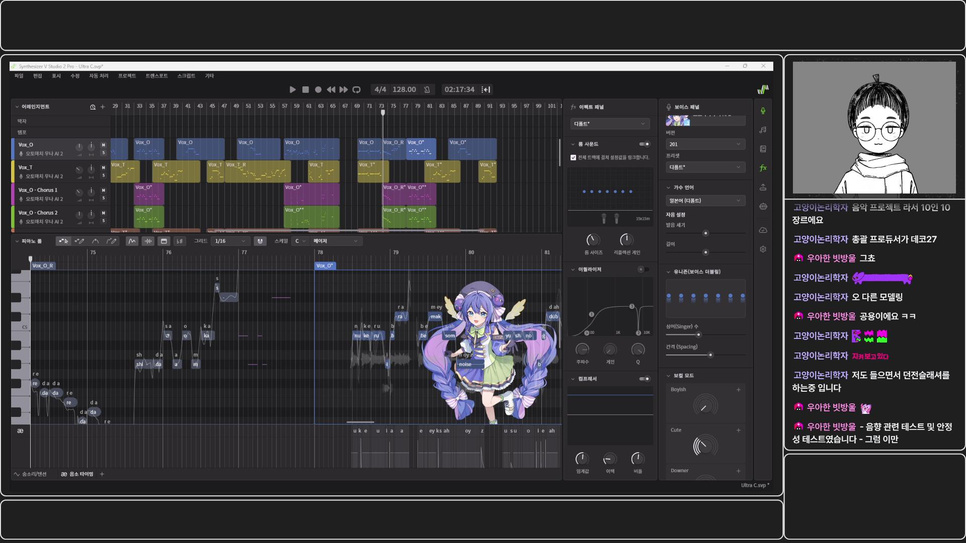Click the metronome icon next to tempo
This screenshot has width=966, height=543.
(427, 90)
